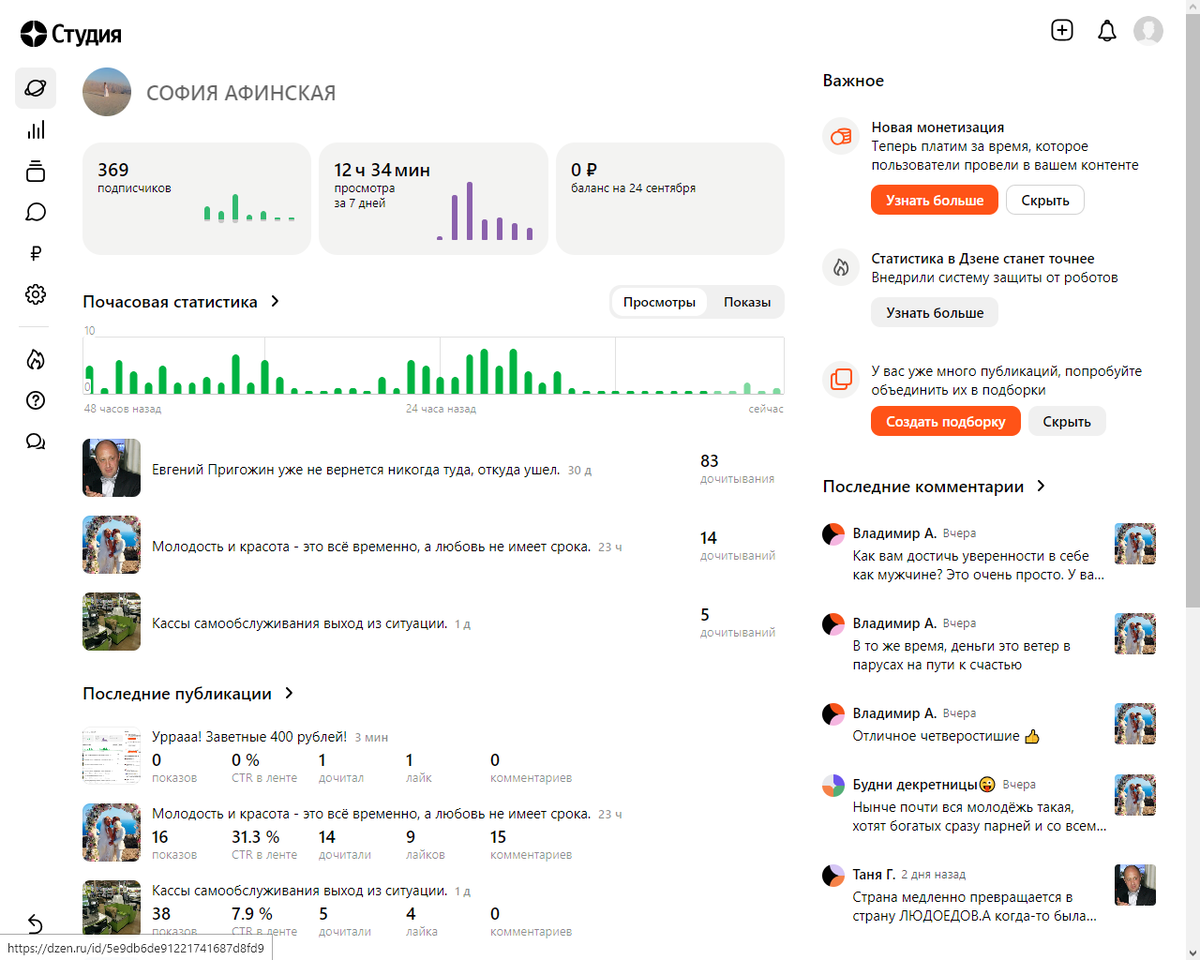Screen dimensions: 1200x960
Task: Open Кассы самообслуживания article in top list
Action: 299,623
